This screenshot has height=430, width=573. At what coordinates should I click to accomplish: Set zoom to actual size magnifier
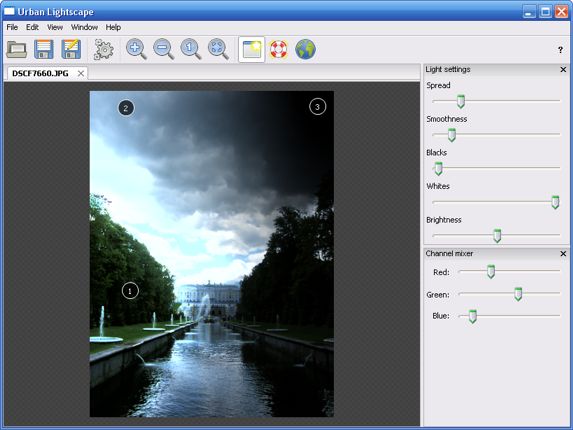coord(191,49)
